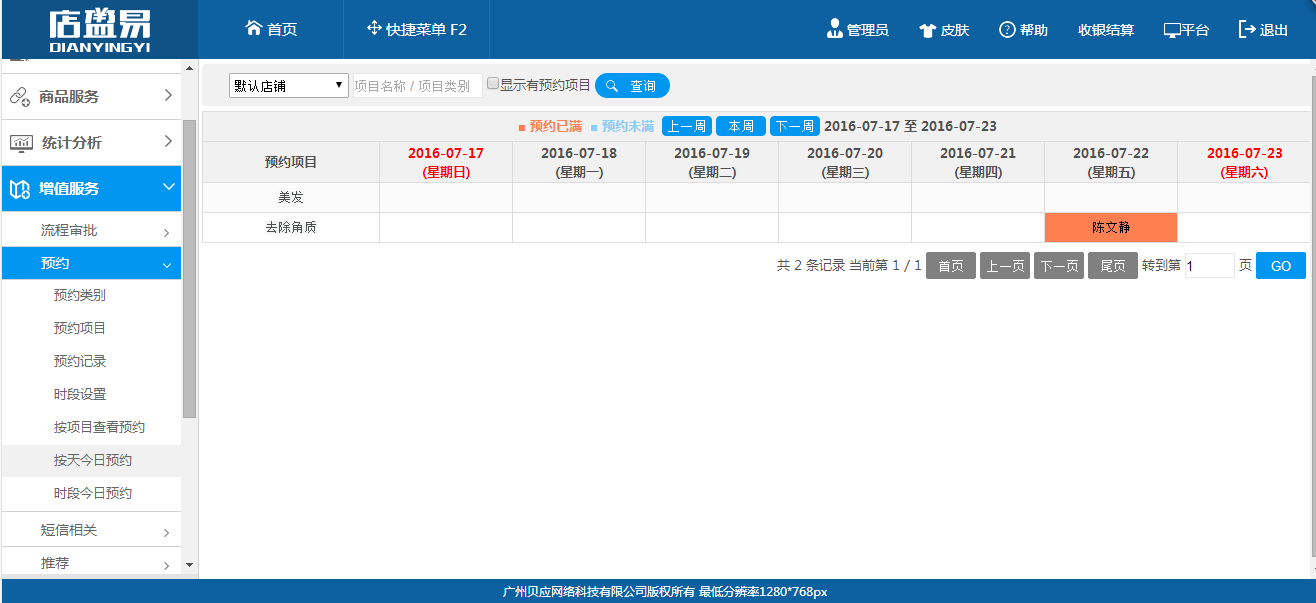Viewport: 1316px width, 603px height.
Task: Click the 帮助 question mark icon
Action: (1007, 29)
